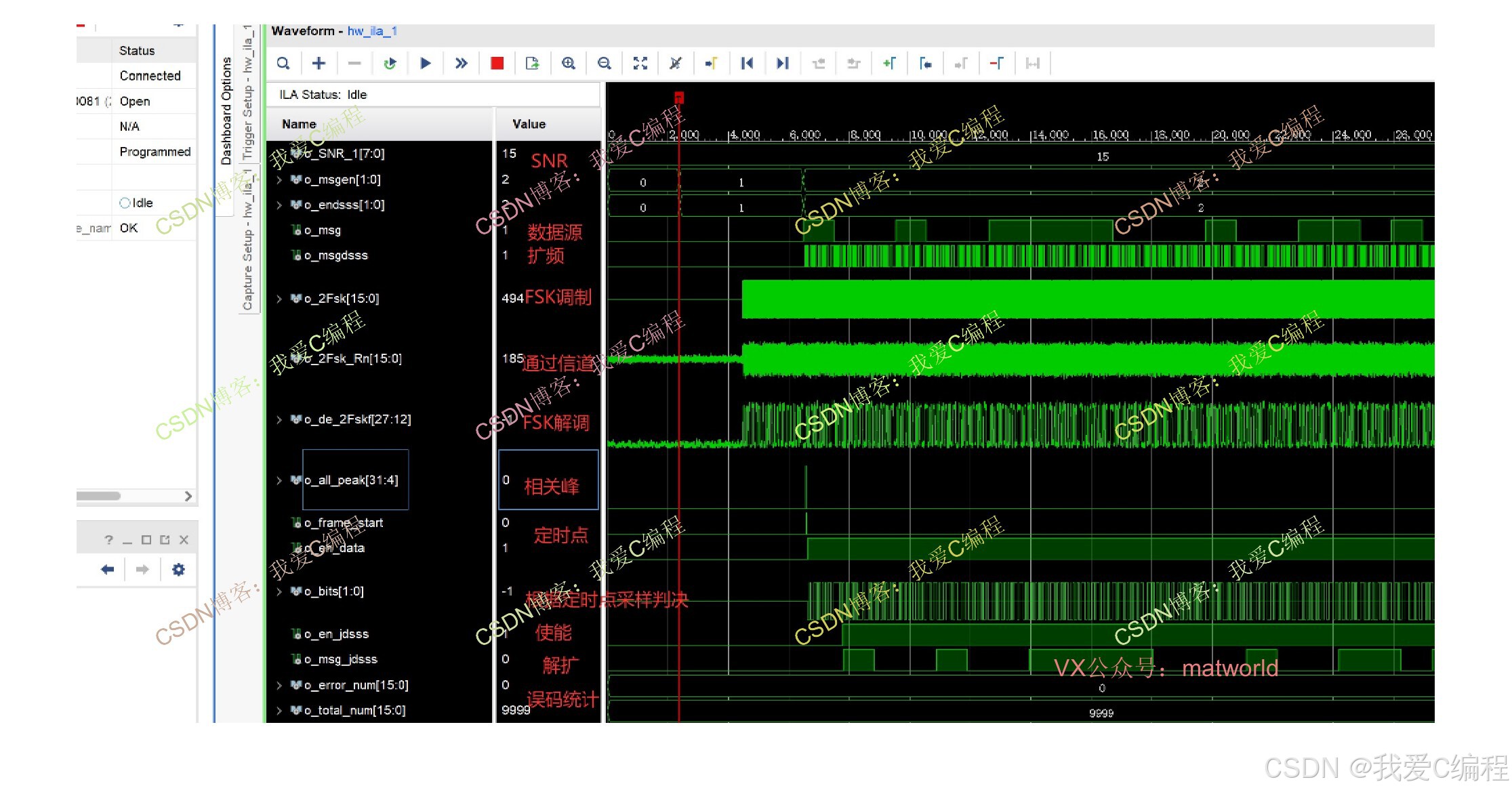
Task: Click the horizontal scrollbar in left panel
Action: [x=98, y=496]
